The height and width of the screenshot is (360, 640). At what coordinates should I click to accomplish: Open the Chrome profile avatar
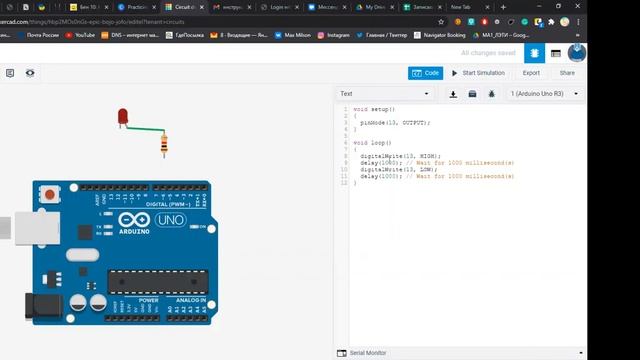click(564, 22)
